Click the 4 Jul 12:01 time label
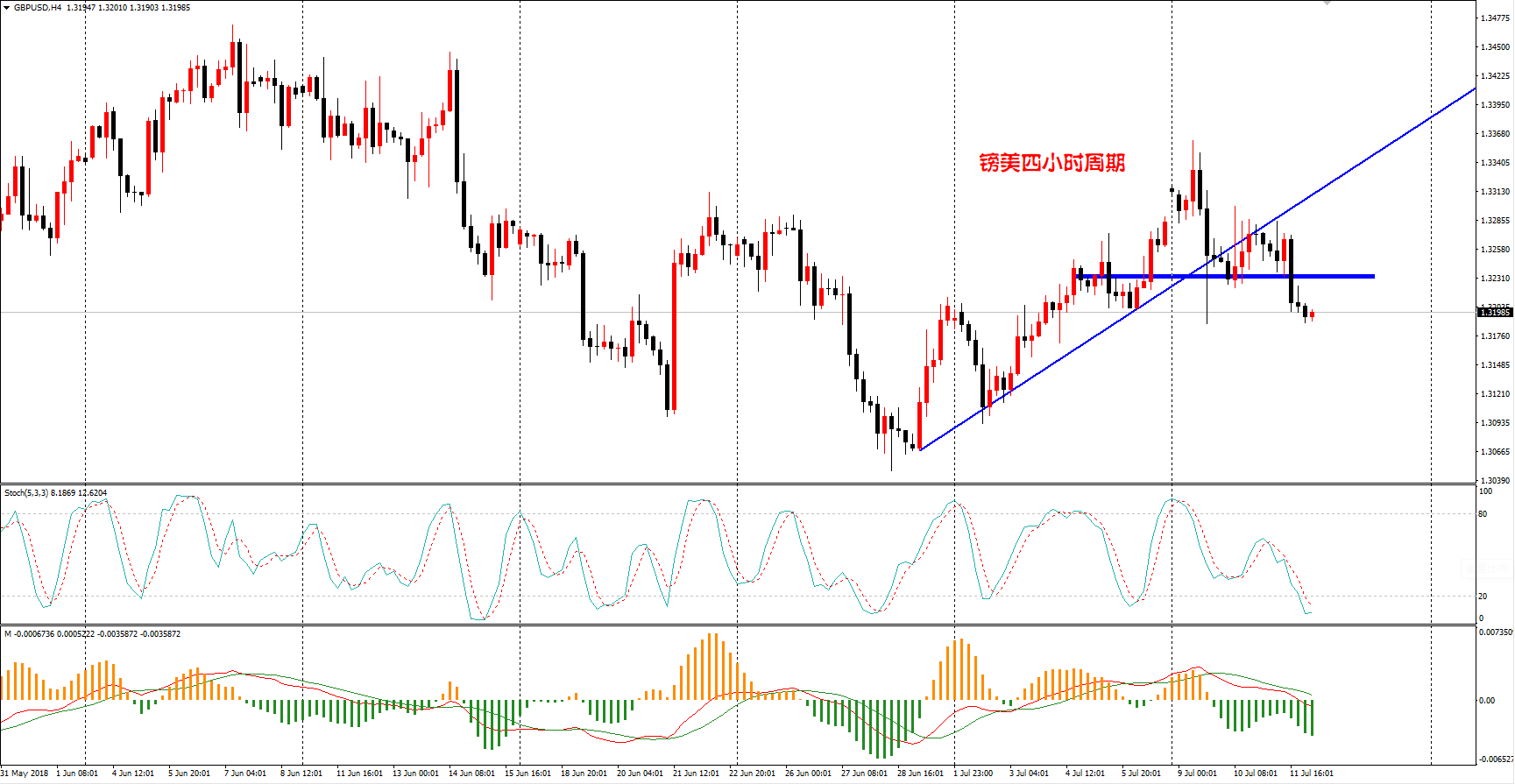The image size is (1515, 784). [1087, 773]
